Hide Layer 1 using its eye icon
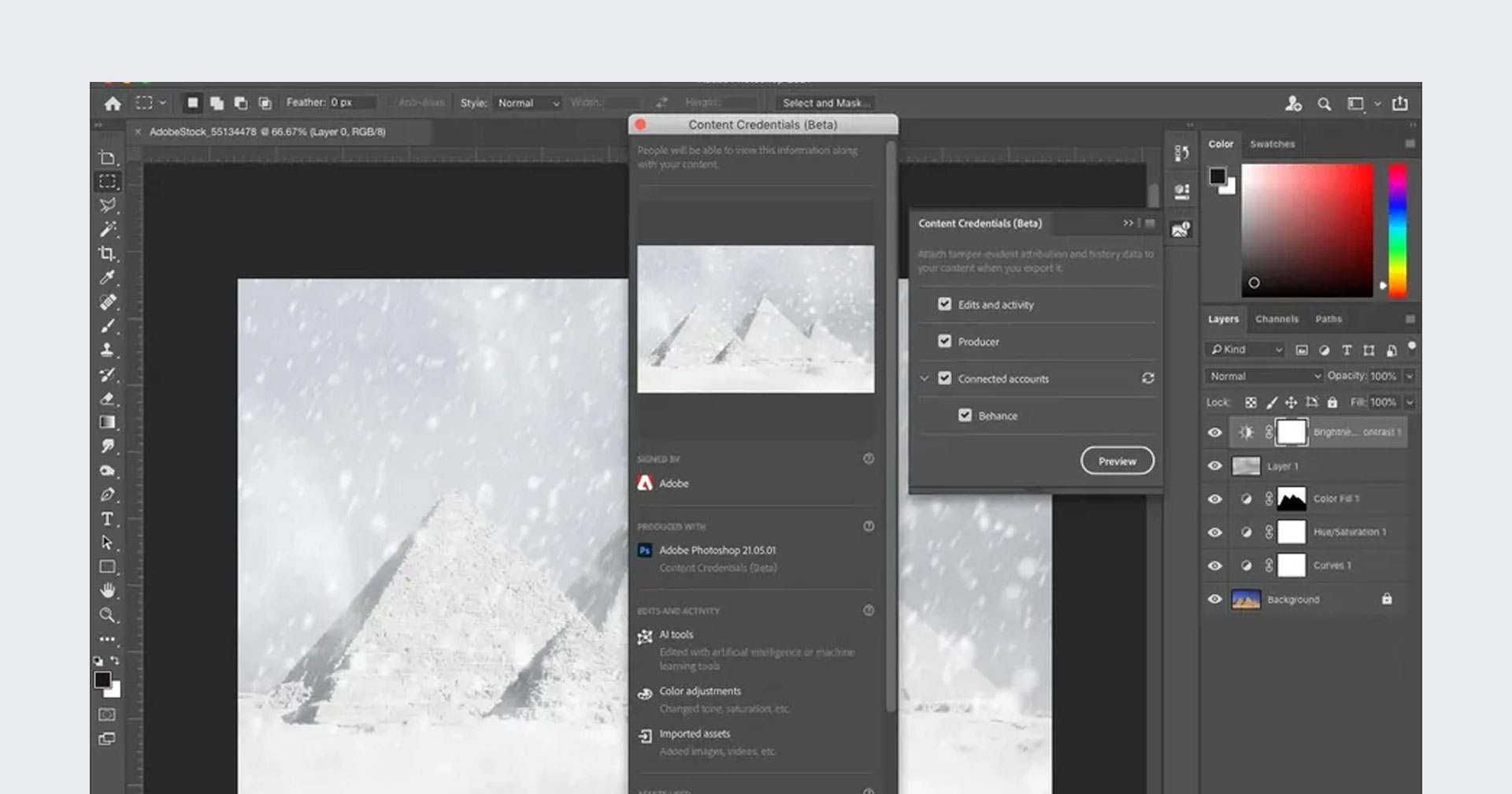This screenshot has width=1512, height=794. (x=1215, y=466)
